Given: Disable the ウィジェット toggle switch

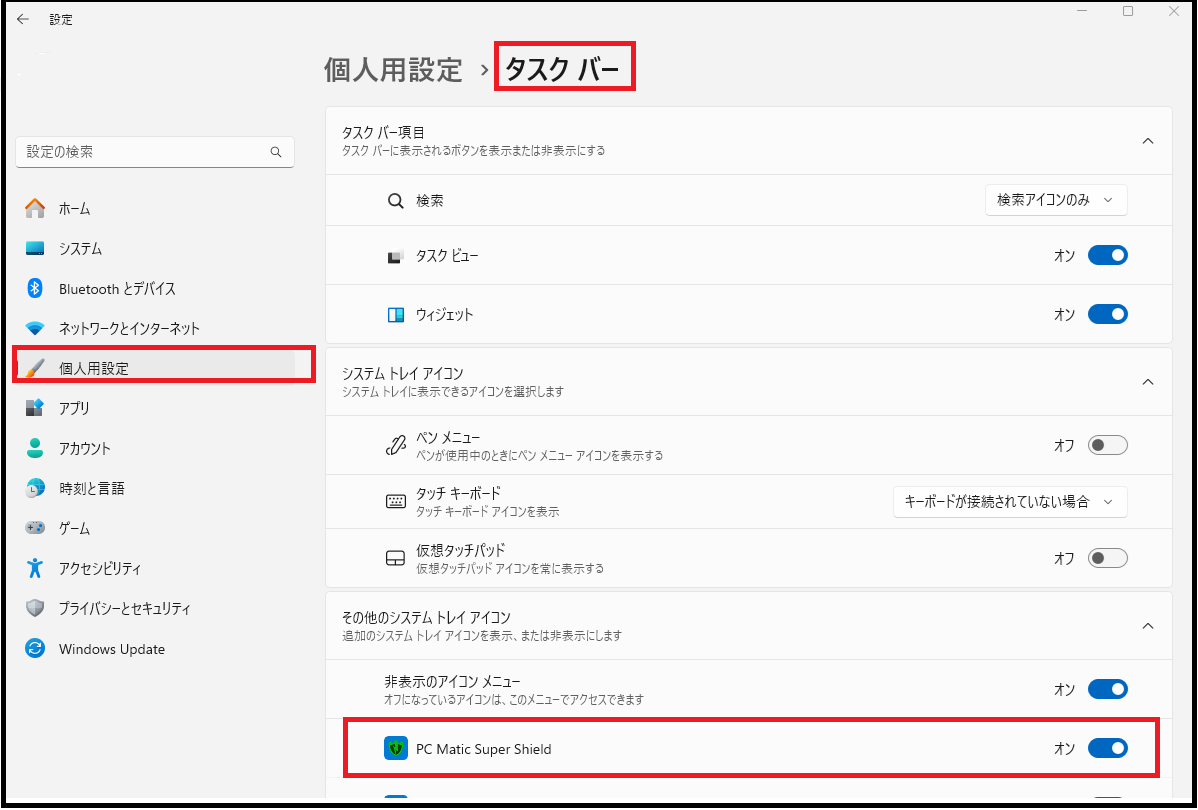Looking at the screenshot, I should coord(1107,314).
